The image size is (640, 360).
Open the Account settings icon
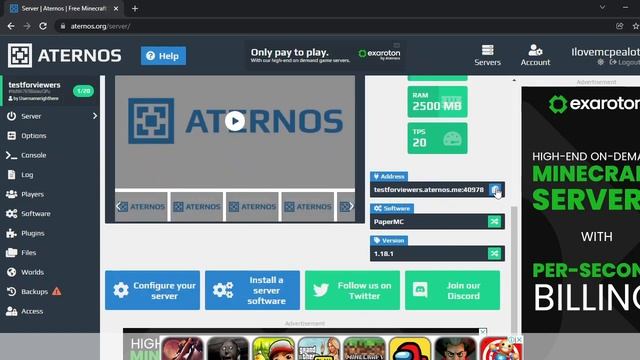pyautogui.click(x=535, y=55)
